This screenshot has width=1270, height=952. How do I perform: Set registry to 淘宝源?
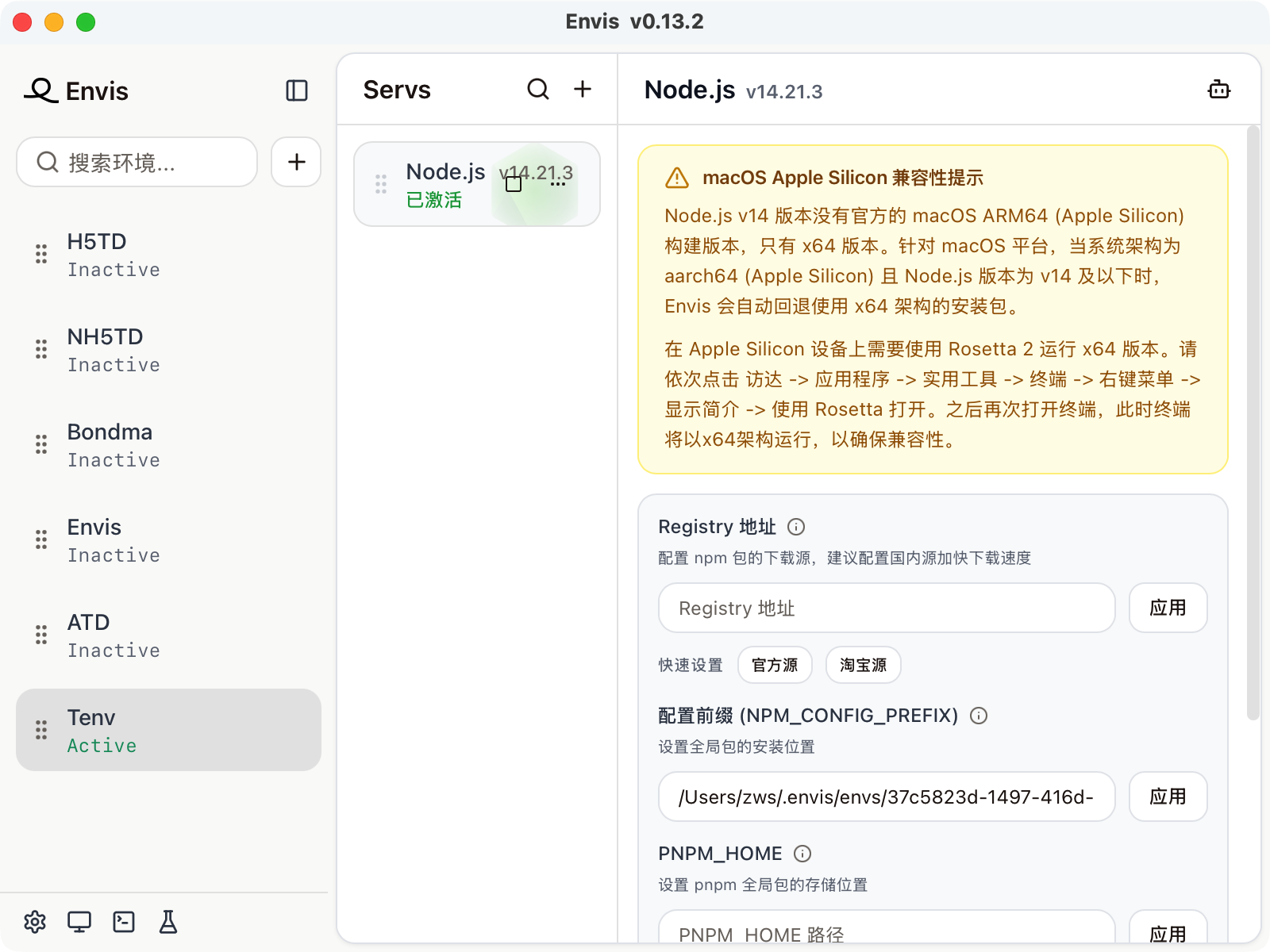point(864,665)
